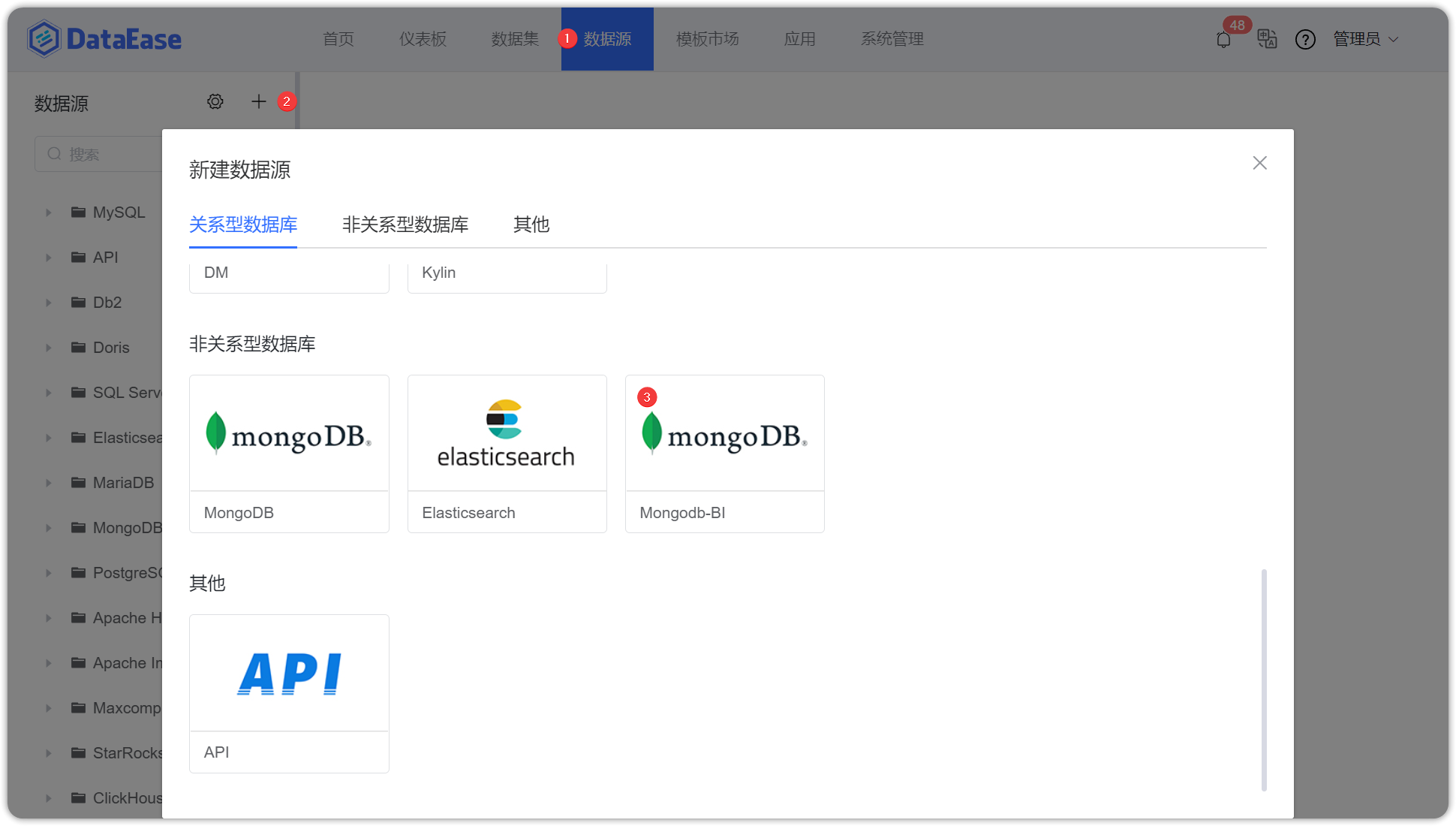Go to 首页 in top navigation

(338, 39)
